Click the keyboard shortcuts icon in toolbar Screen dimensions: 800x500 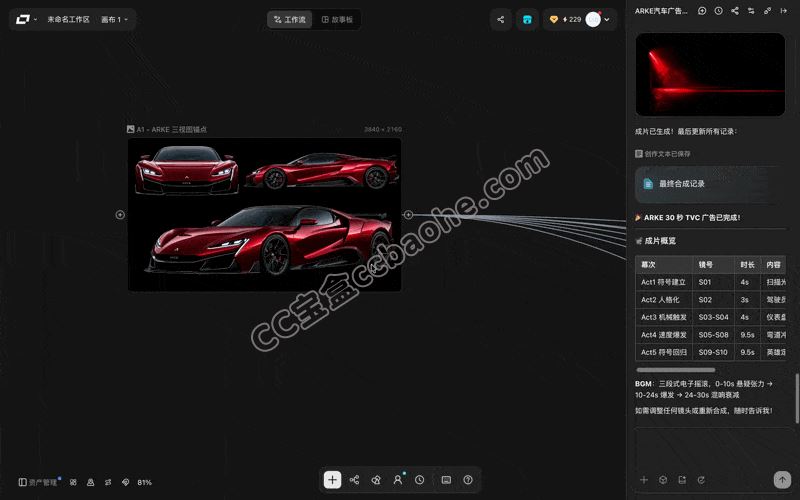click(446, 480)
